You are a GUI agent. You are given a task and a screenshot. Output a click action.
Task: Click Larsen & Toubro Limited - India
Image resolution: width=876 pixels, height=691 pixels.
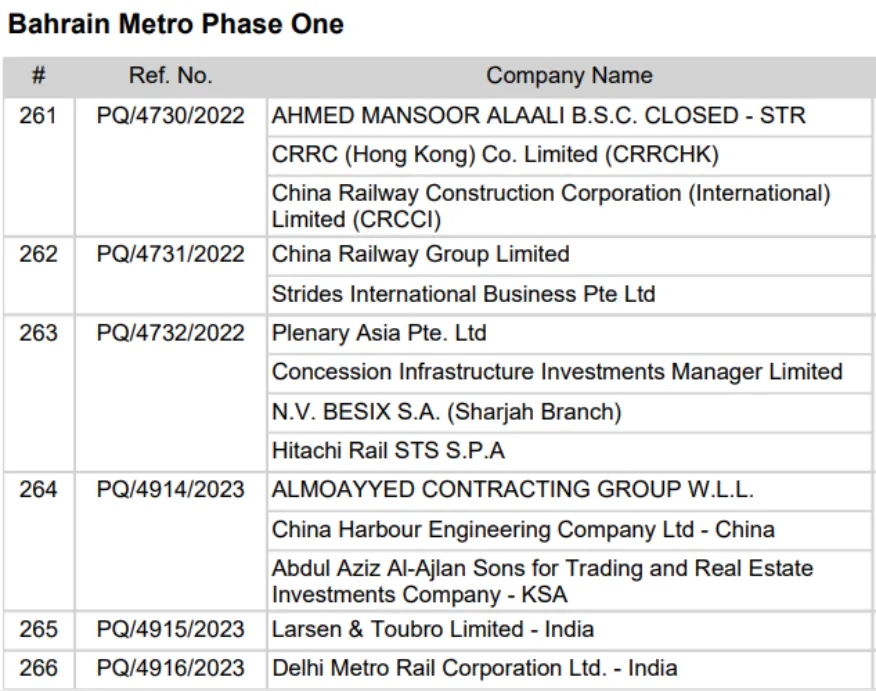[432, 629]
